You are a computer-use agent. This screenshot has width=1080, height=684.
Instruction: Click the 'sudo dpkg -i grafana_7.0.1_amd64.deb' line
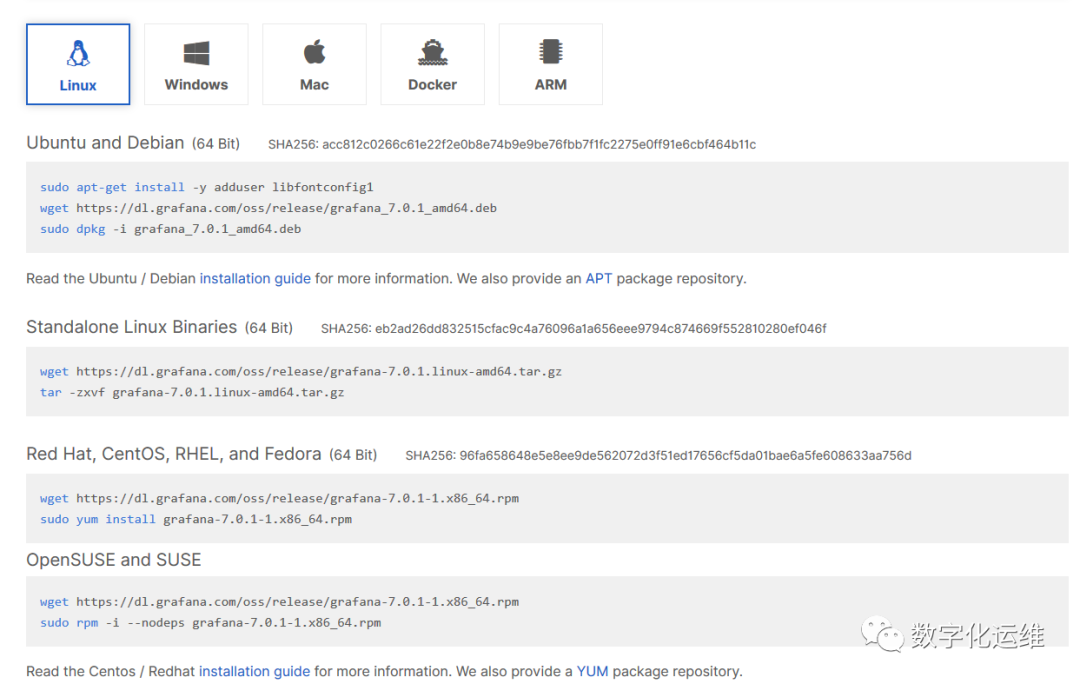tap(170, 229)
